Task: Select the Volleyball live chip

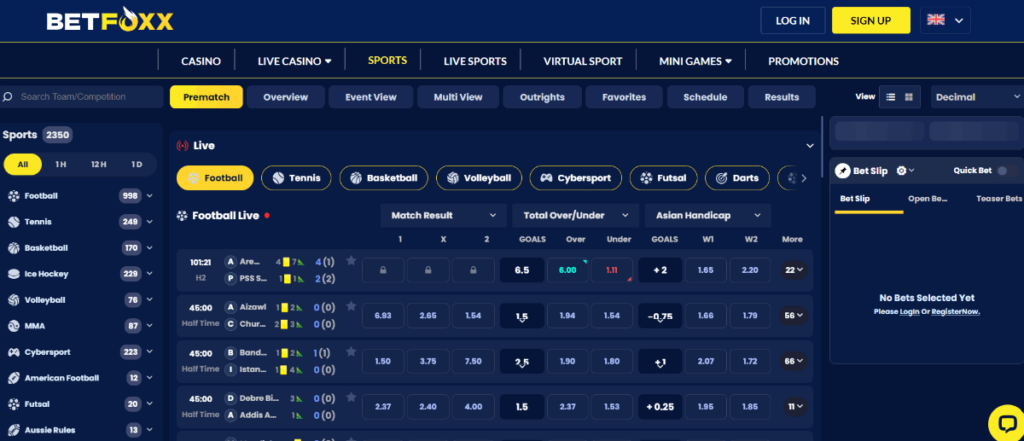Action: (479, 178)
